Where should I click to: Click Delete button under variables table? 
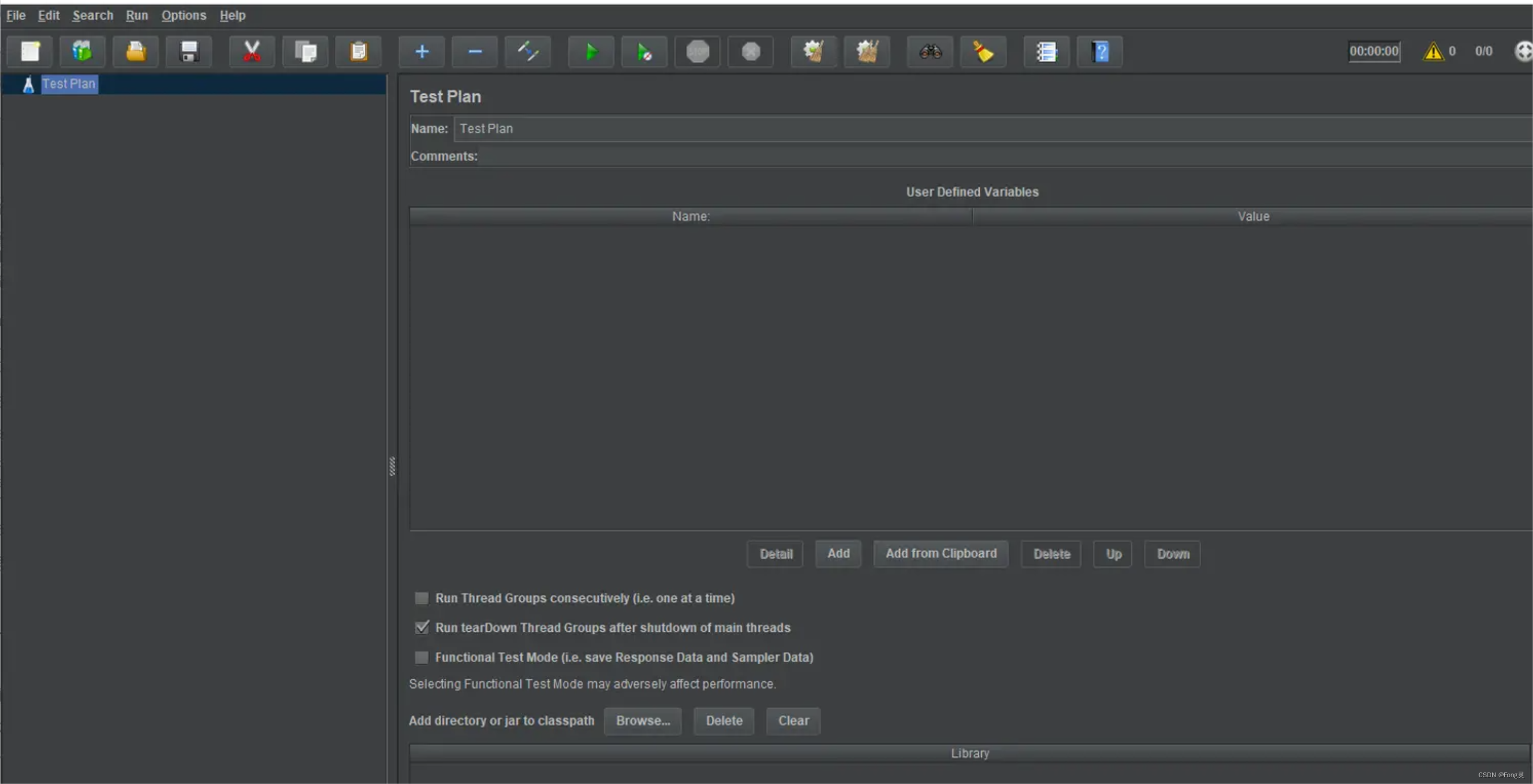(x=1051, y=554)
